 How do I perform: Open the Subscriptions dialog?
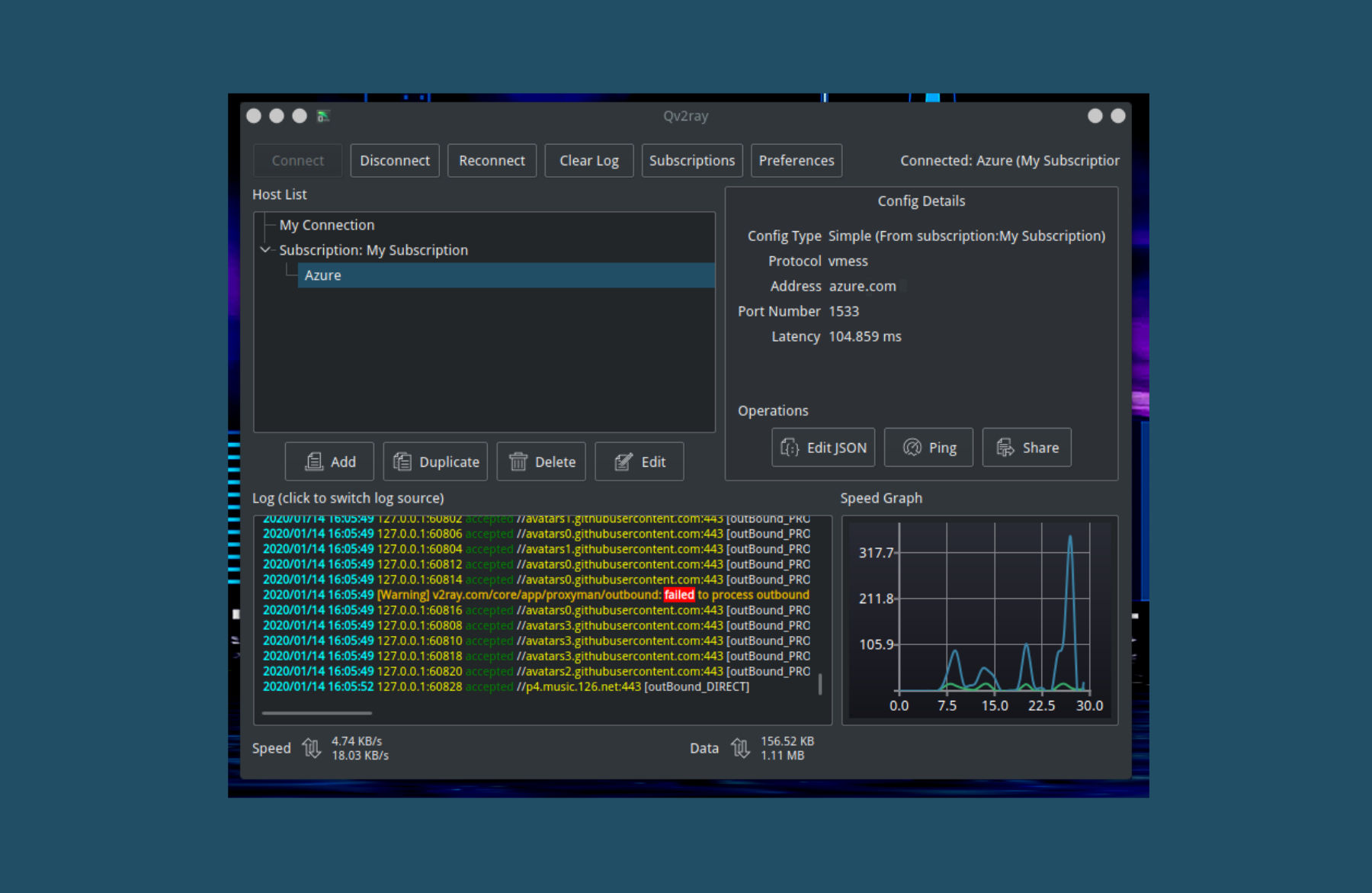pos(692,161)
